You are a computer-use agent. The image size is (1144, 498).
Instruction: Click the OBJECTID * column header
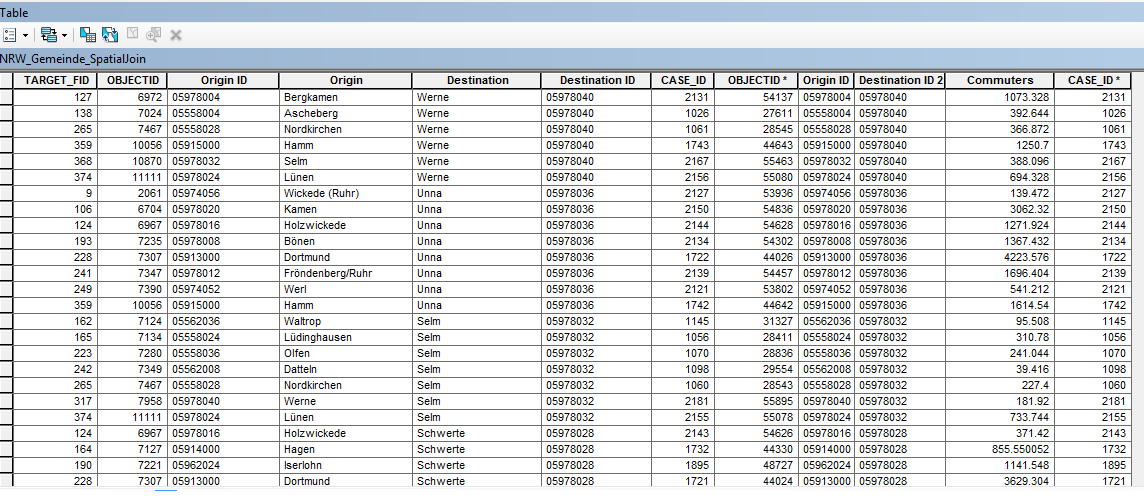pos(757,80)
